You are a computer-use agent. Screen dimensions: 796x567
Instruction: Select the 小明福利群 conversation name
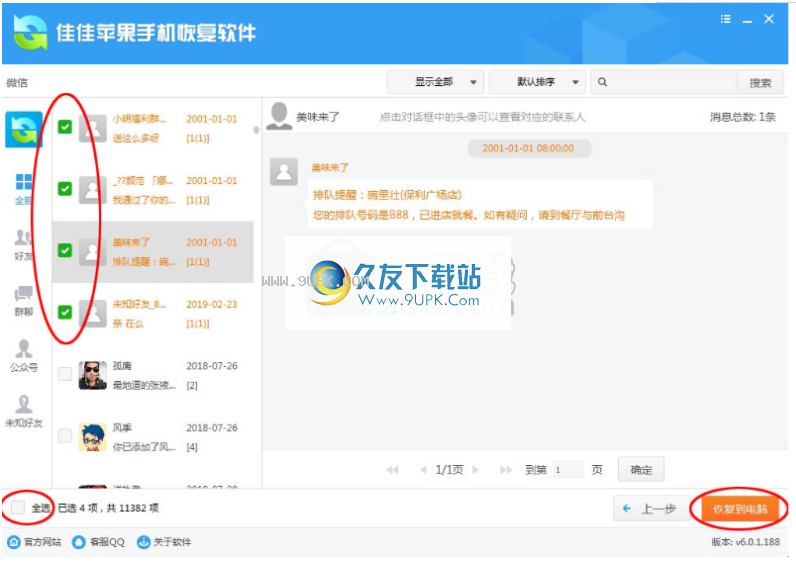(x=140, y=119)
